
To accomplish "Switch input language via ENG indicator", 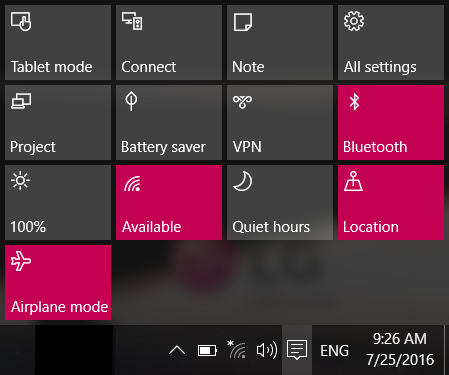I will [334, 351].
